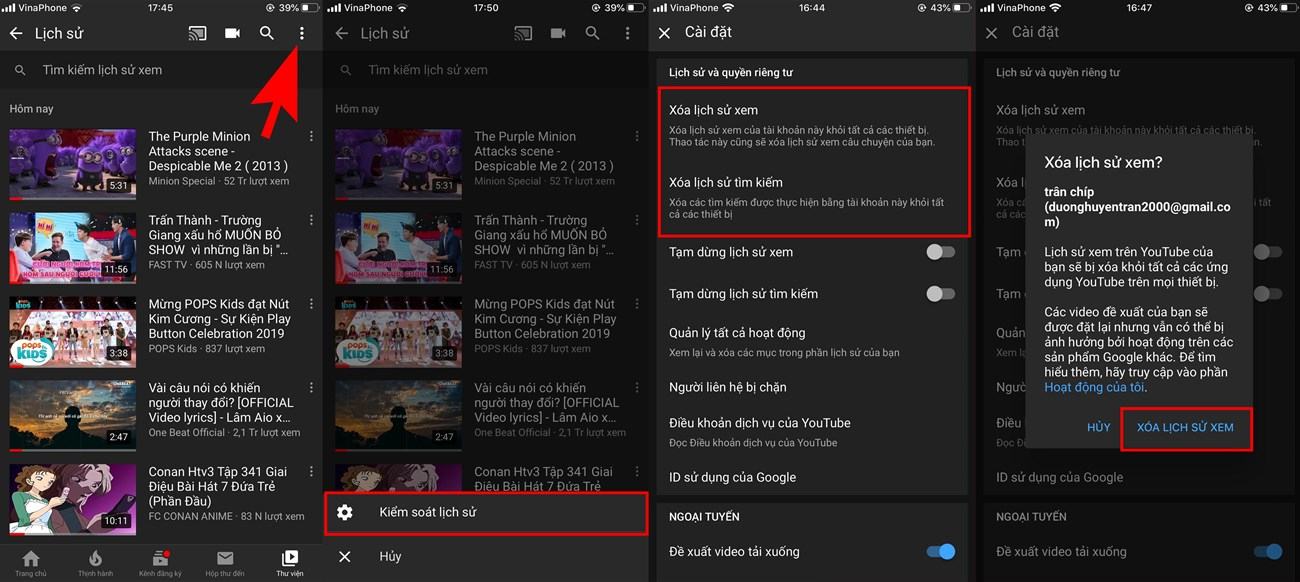Screen dimensions: 1300x582
Task: Toggle 'Tạm dừng lịch sử xem' switch, undimmed settings
Action: pos(940,252)
